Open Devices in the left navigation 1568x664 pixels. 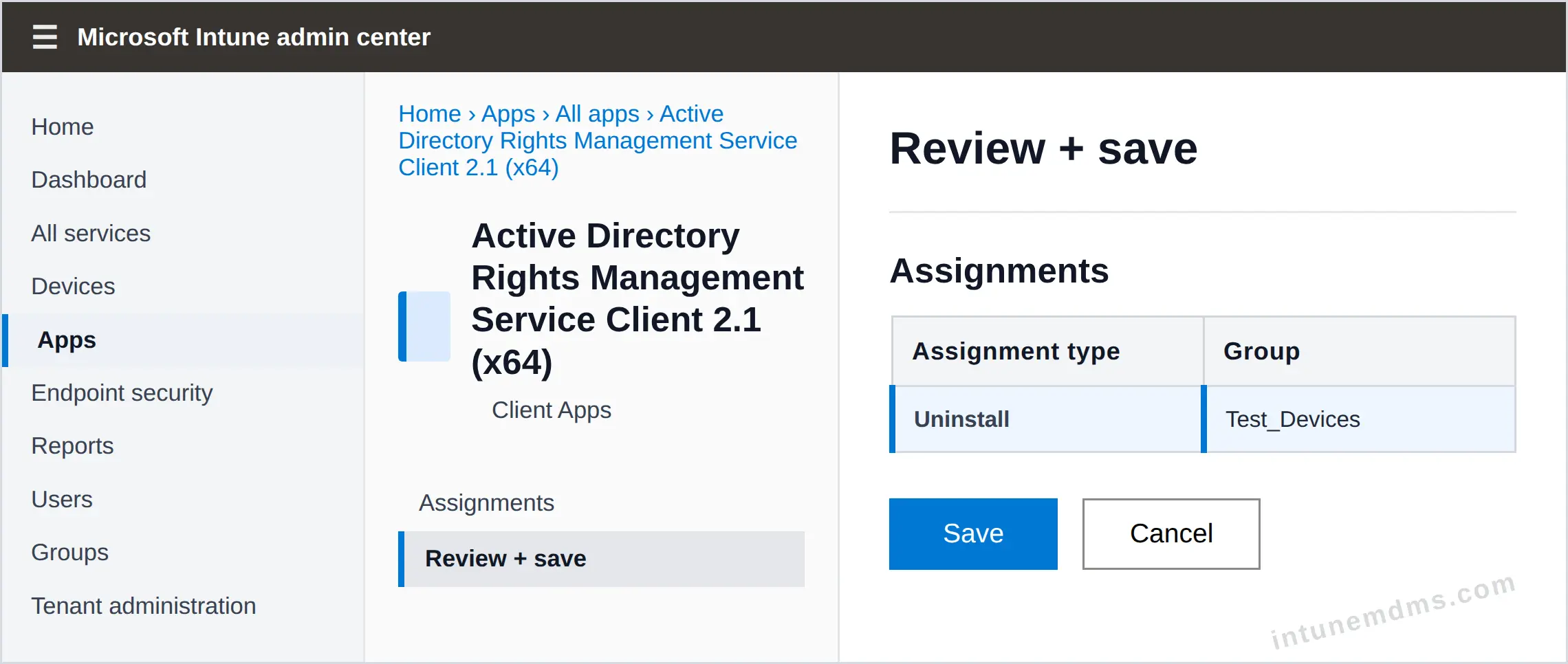coord(73,287)
